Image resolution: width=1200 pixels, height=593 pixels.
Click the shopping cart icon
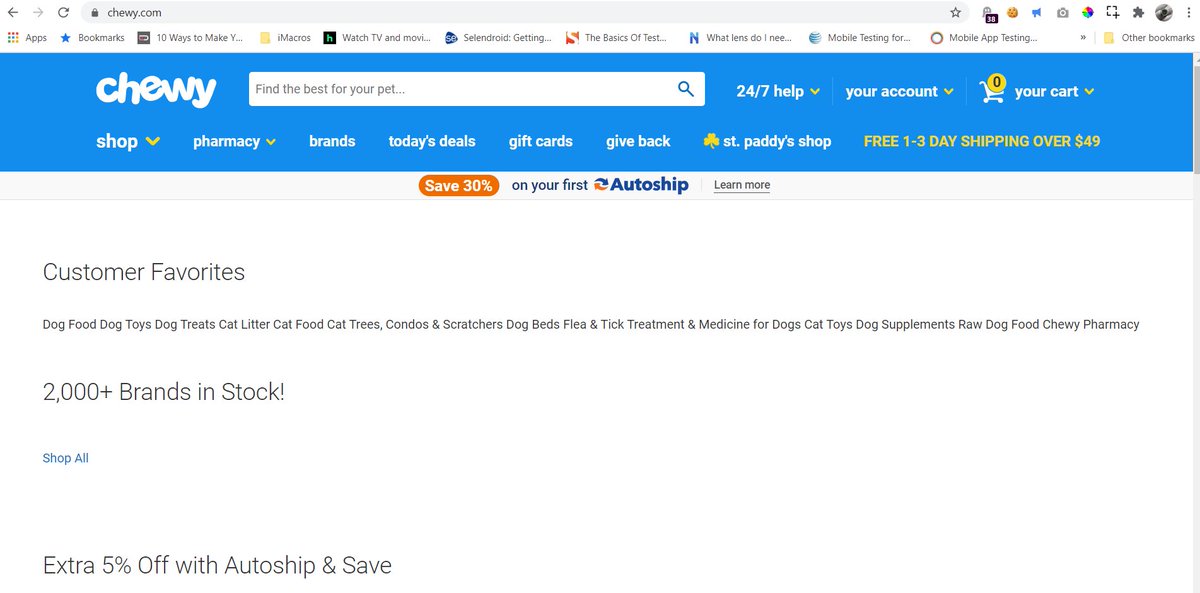click(992, 89)
